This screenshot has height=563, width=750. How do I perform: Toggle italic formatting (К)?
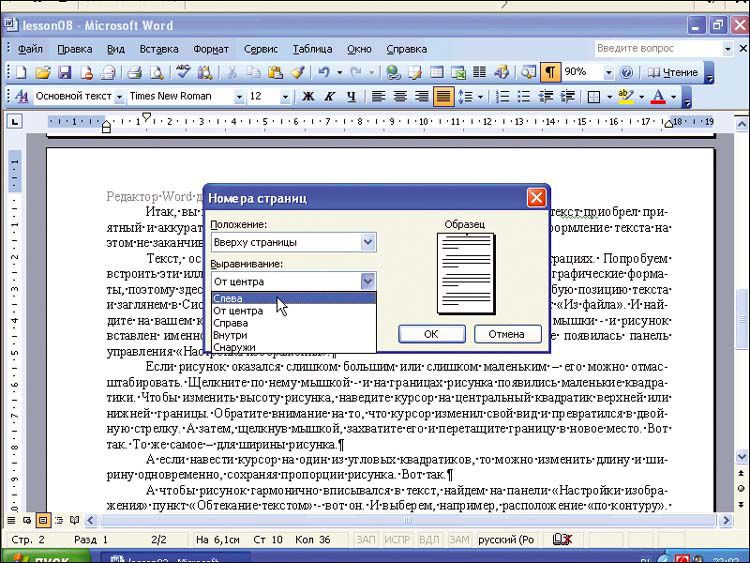(x=330, y=97)
